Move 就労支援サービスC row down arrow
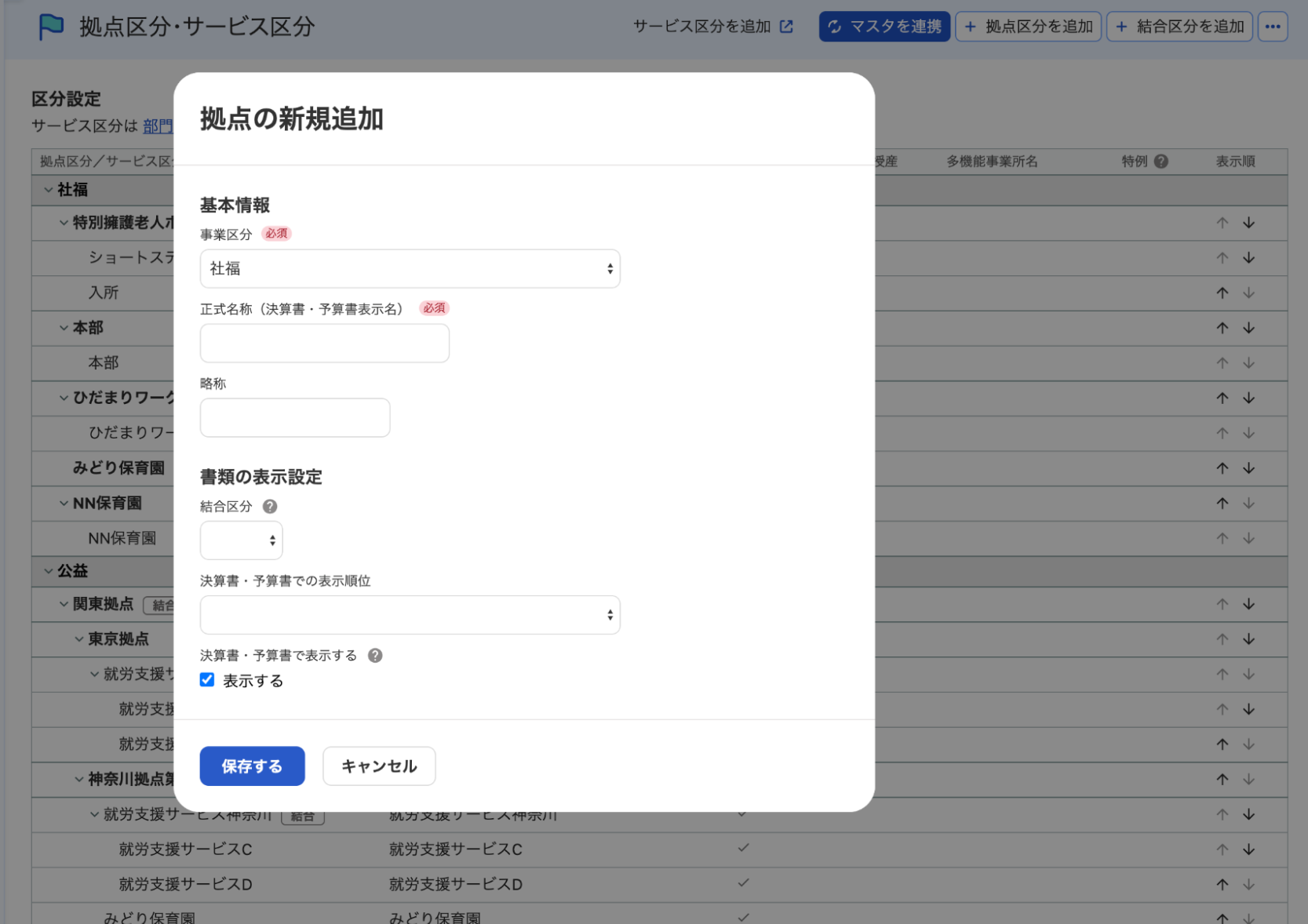This screenshot has height=924, width=1308. click(x=1249, y=849)
